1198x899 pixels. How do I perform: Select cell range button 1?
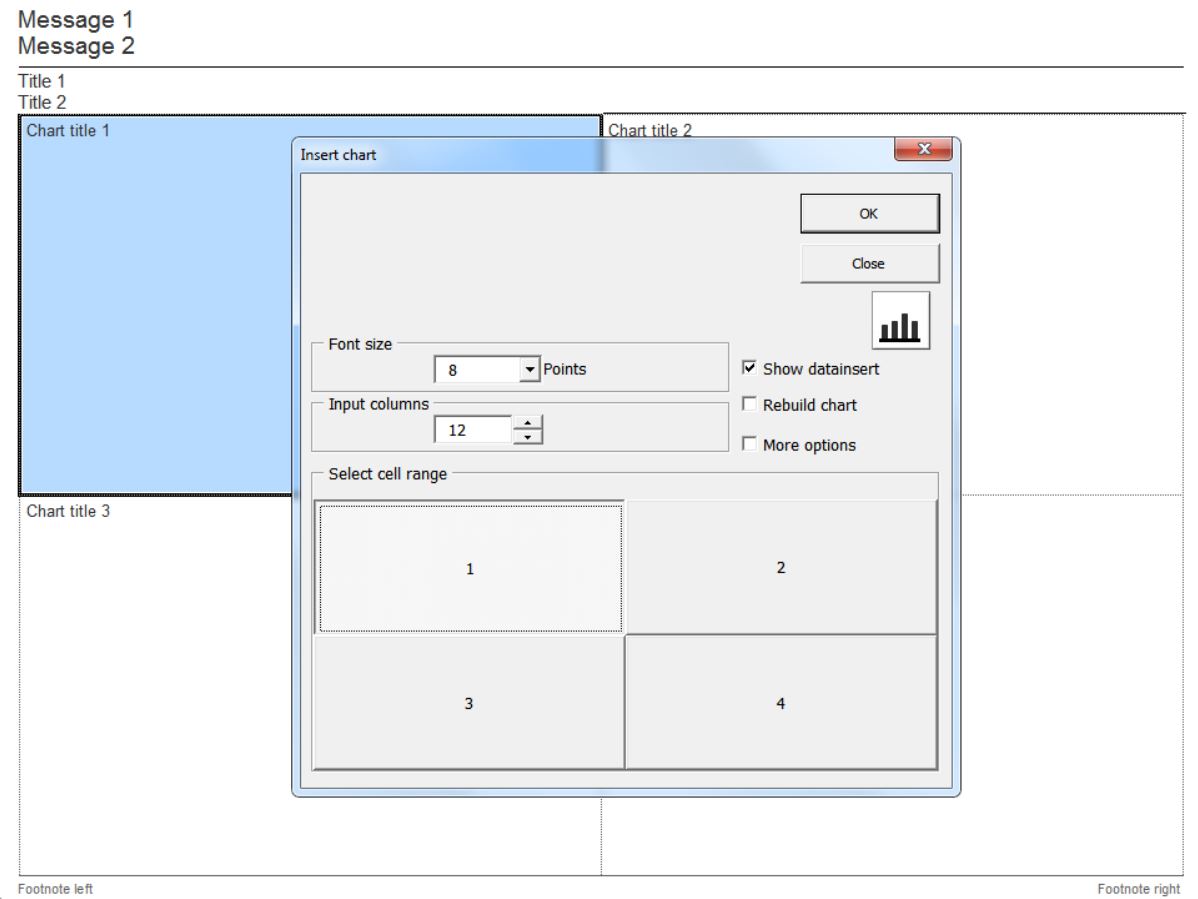tap(470, 568)
